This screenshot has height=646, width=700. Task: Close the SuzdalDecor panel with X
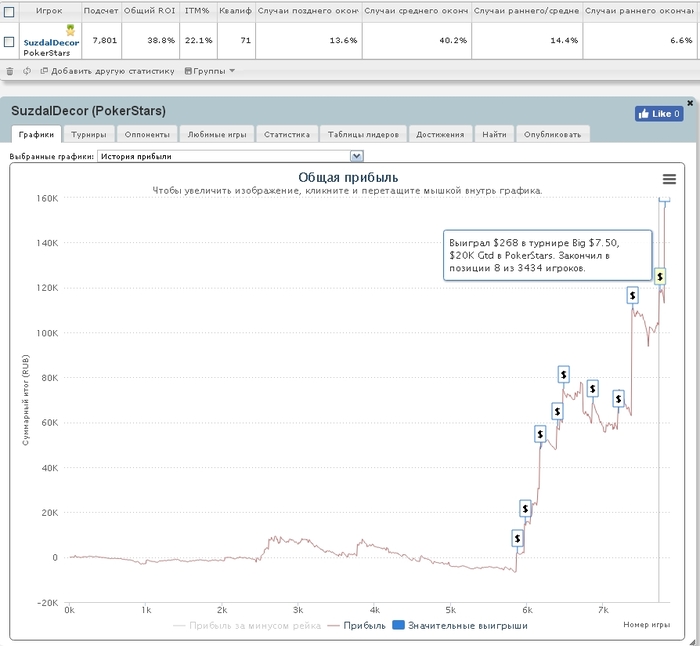(x=690, y=103)
